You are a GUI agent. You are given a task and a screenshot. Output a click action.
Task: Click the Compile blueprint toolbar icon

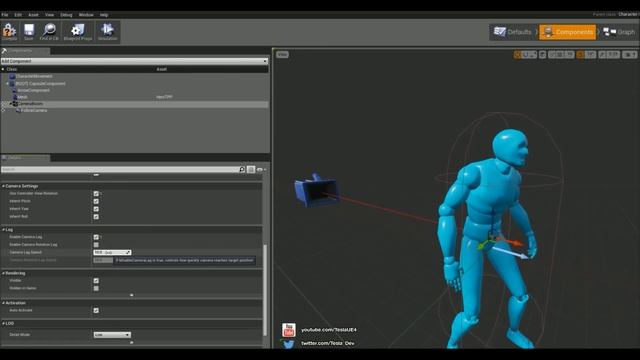pos(9,31)
